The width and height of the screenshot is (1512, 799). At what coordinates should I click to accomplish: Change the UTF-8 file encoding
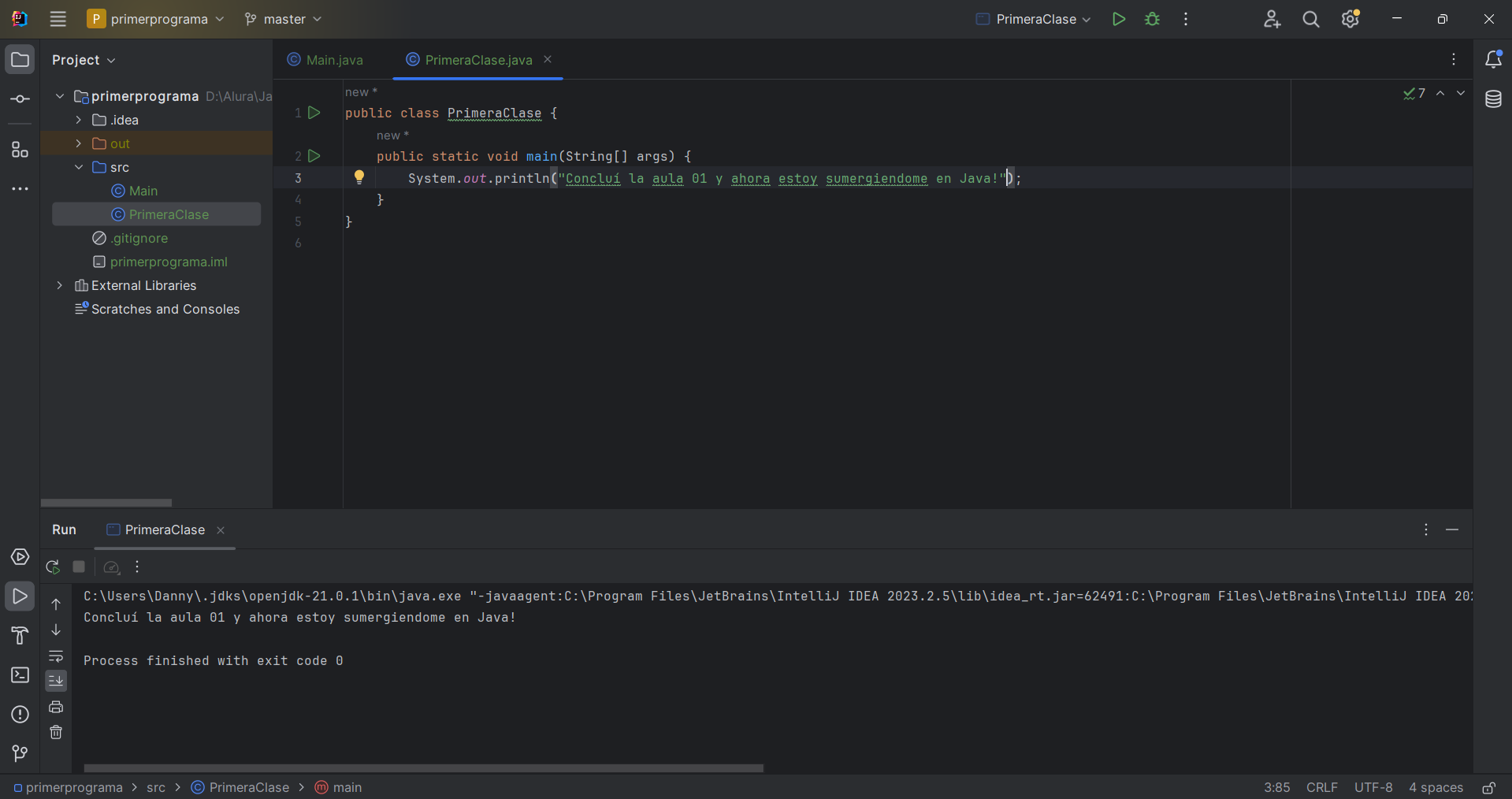(x=1373, y=788)
